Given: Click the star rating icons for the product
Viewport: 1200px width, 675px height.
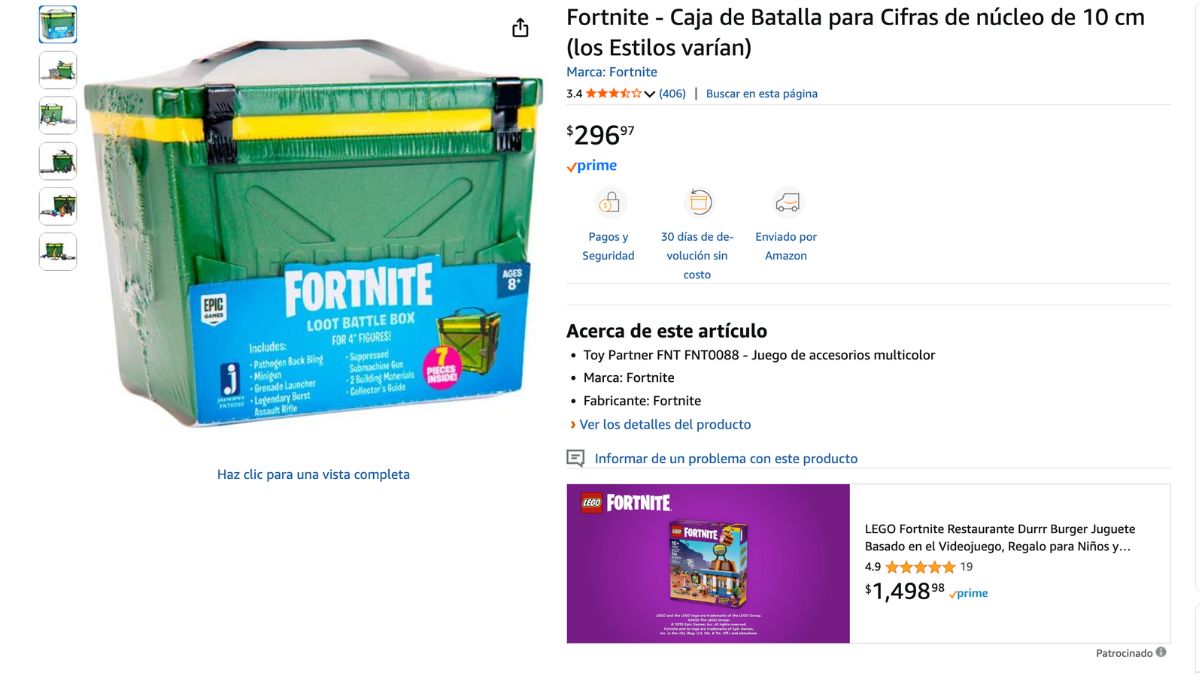Looking at the screenshot, I should (614, 93).
